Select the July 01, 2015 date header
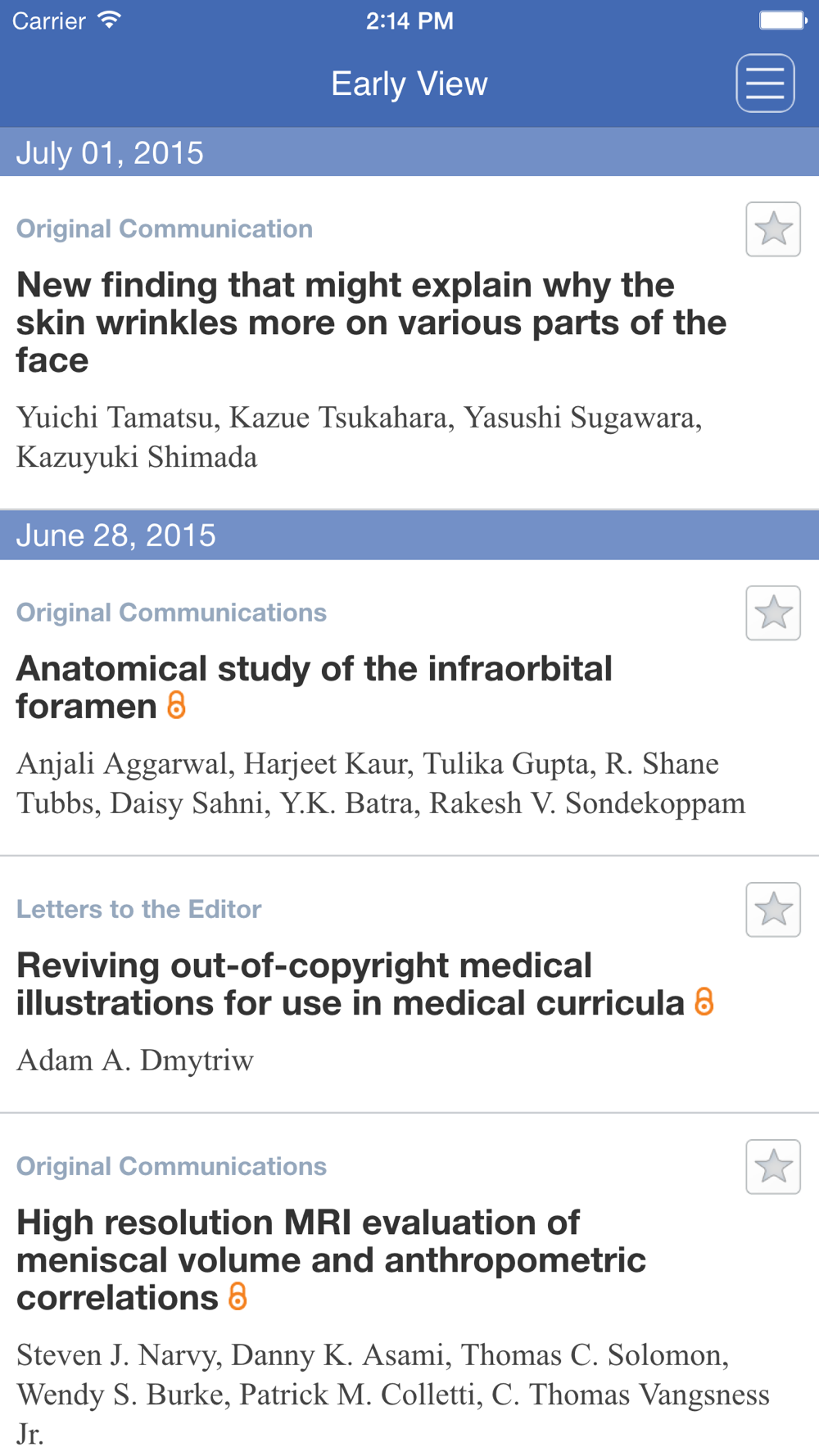 409,152
